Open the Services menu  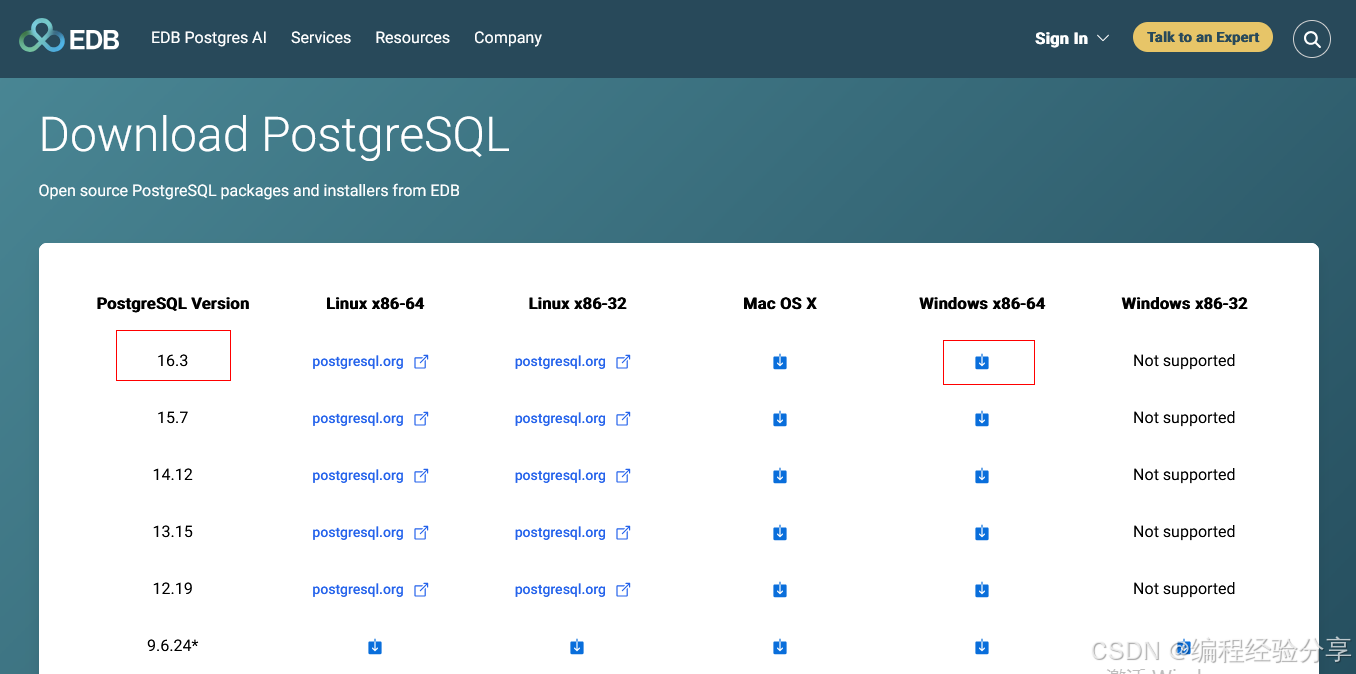pos(321,38)
